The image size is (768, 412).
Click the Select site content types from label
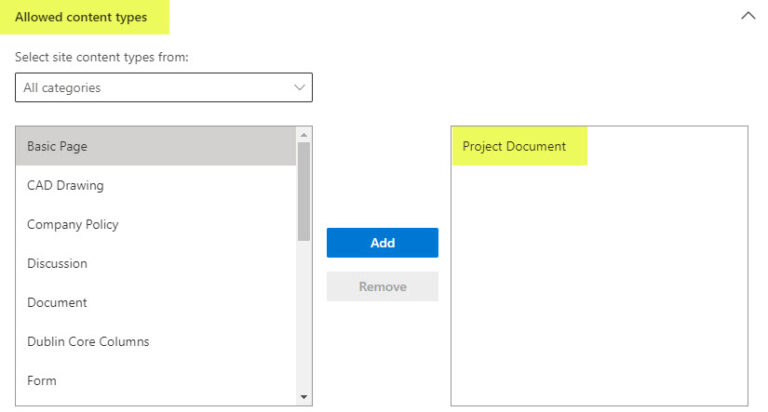click(101, 57)
